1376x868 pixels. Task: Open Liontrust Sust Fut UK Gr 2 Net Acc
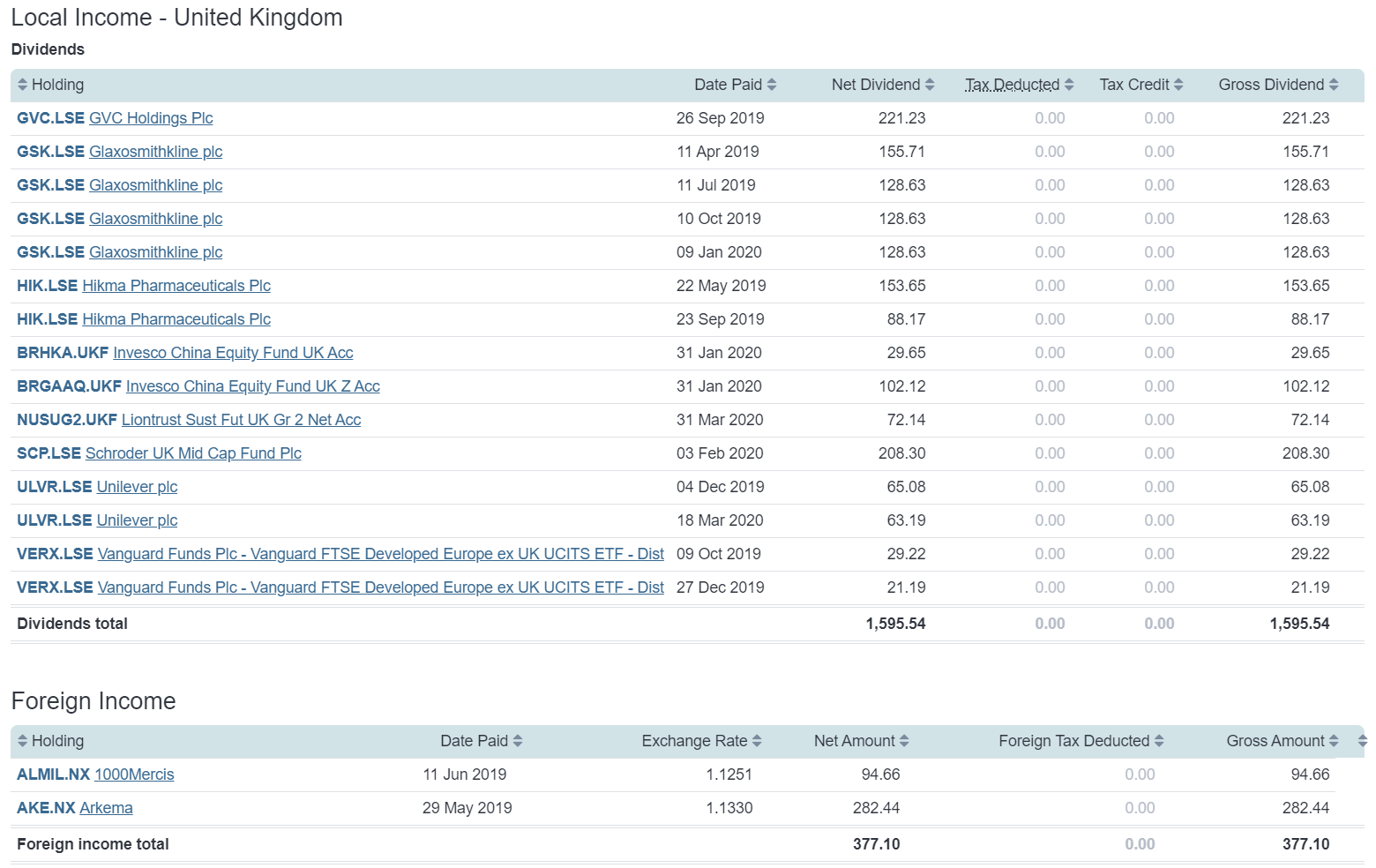coord(242,420)
